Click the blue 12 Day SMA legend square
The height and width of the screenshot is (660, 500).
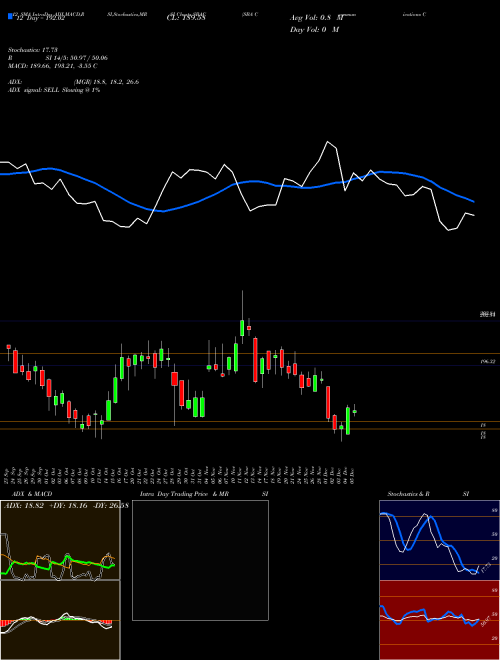pos(10,17)
